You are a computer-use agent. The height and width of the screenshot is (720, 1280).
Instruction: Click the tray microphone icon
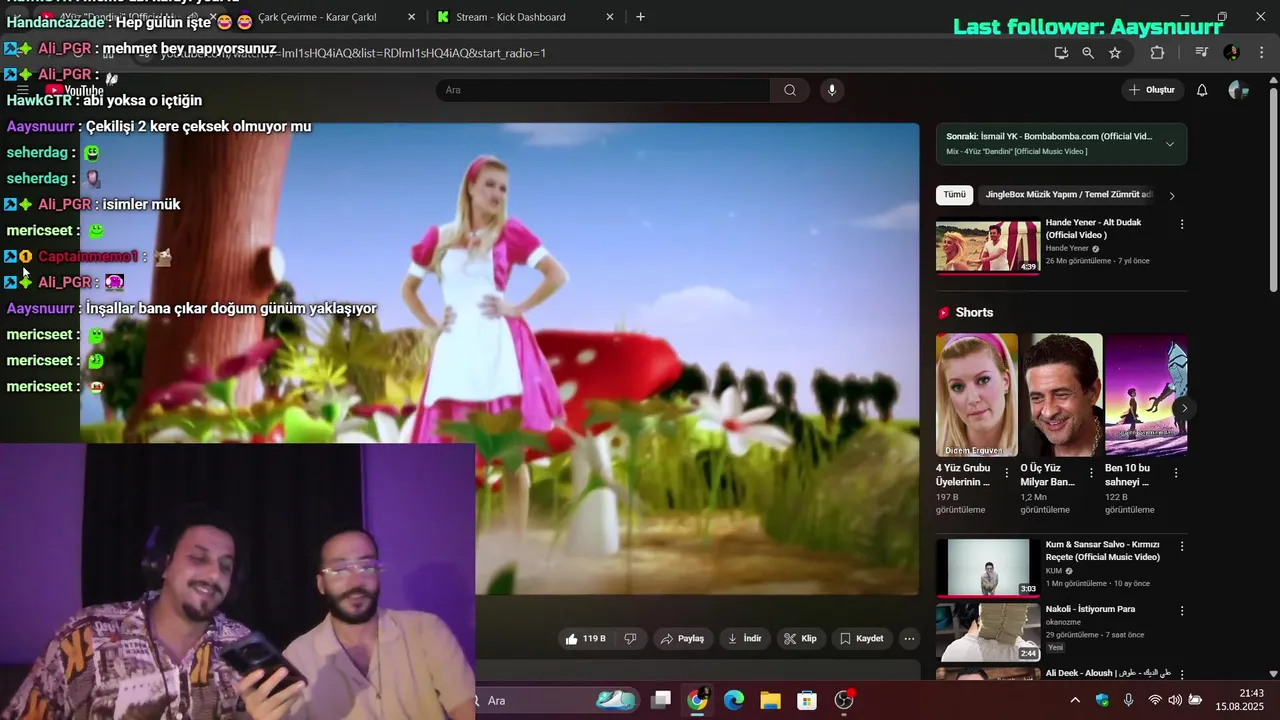(1128, 700)
